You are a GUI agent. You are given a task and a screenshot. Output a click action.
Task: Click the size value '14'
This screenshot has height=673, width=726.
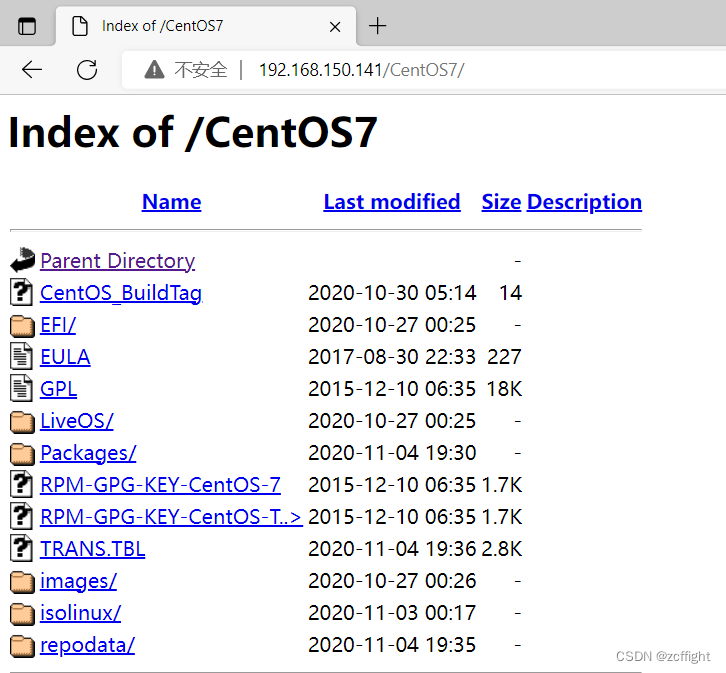(511, 293)
